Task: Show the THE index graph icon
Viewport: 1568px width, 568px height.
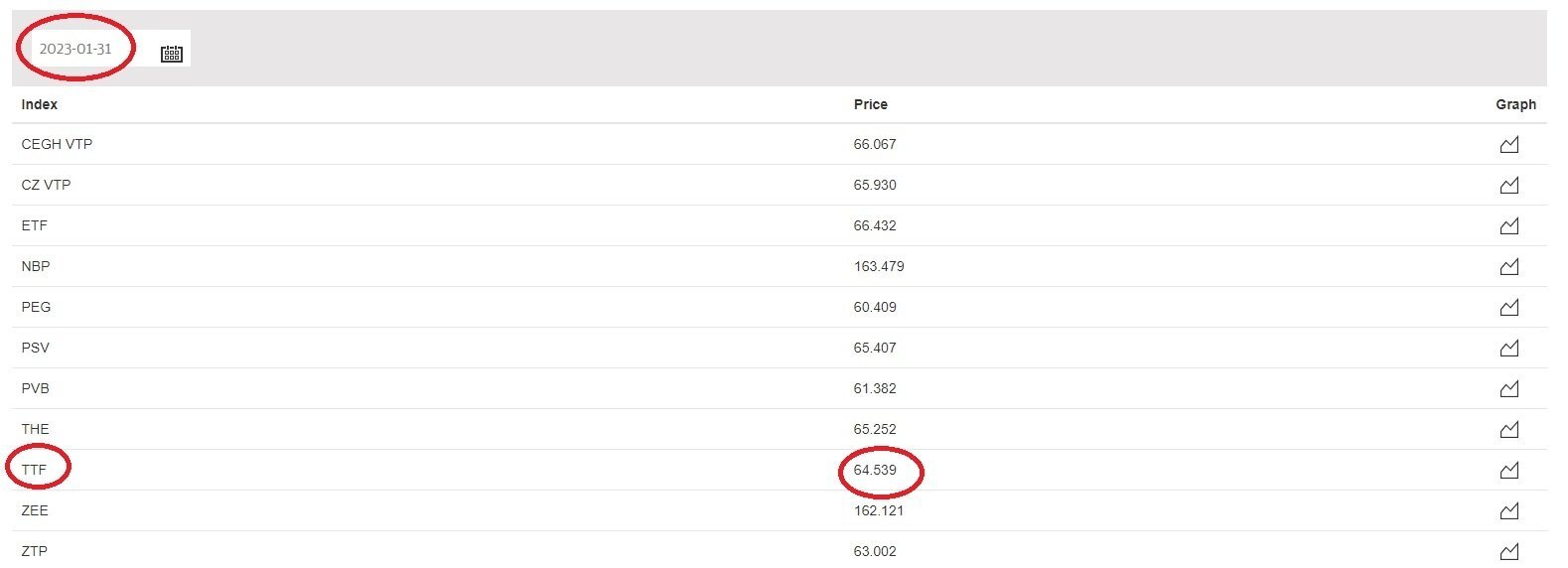Action: (x=1509, y=430)
